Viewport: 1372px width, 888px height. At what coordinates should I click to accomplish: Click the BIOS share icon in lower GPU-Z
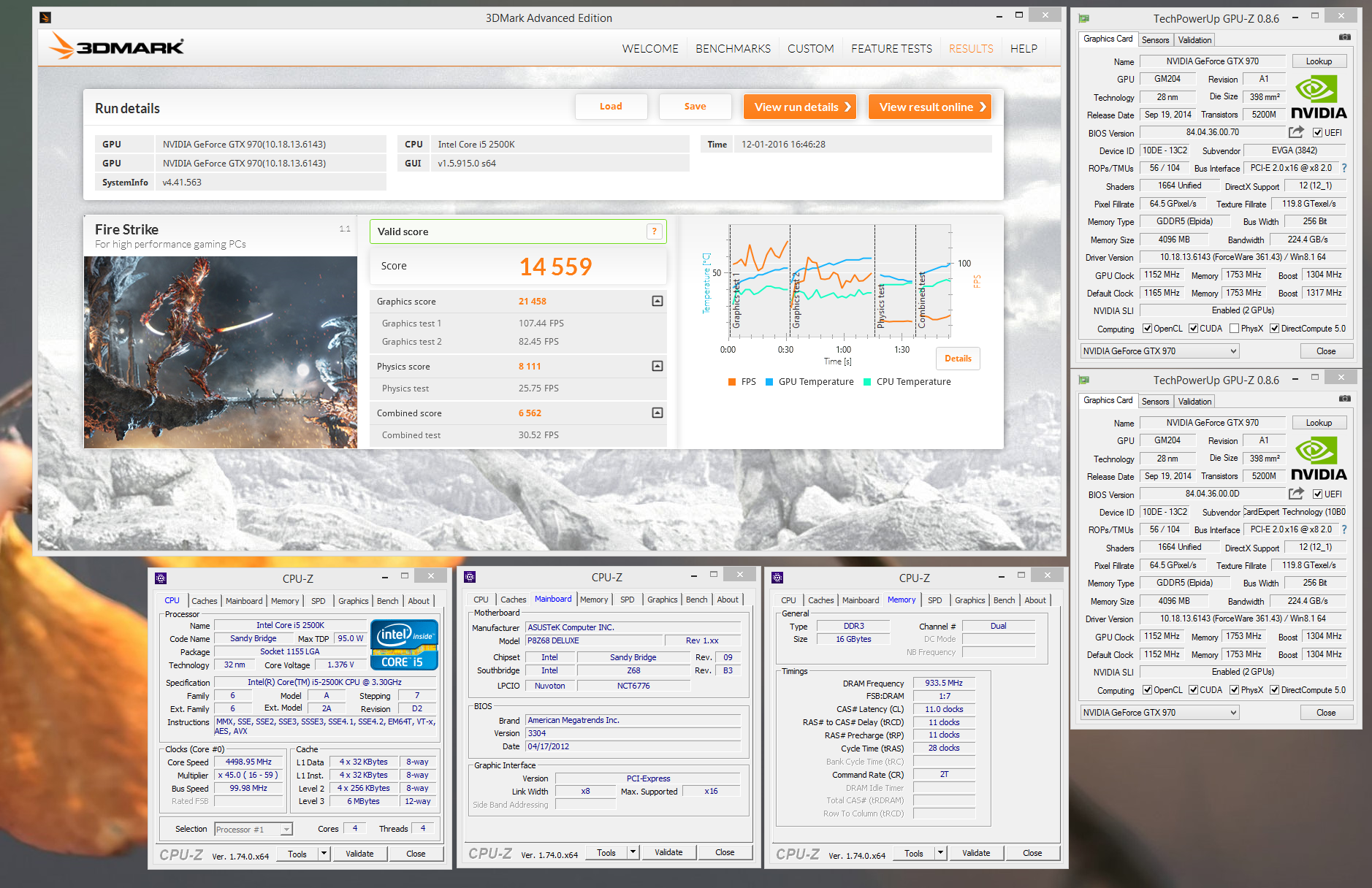tap(1296, 494)
